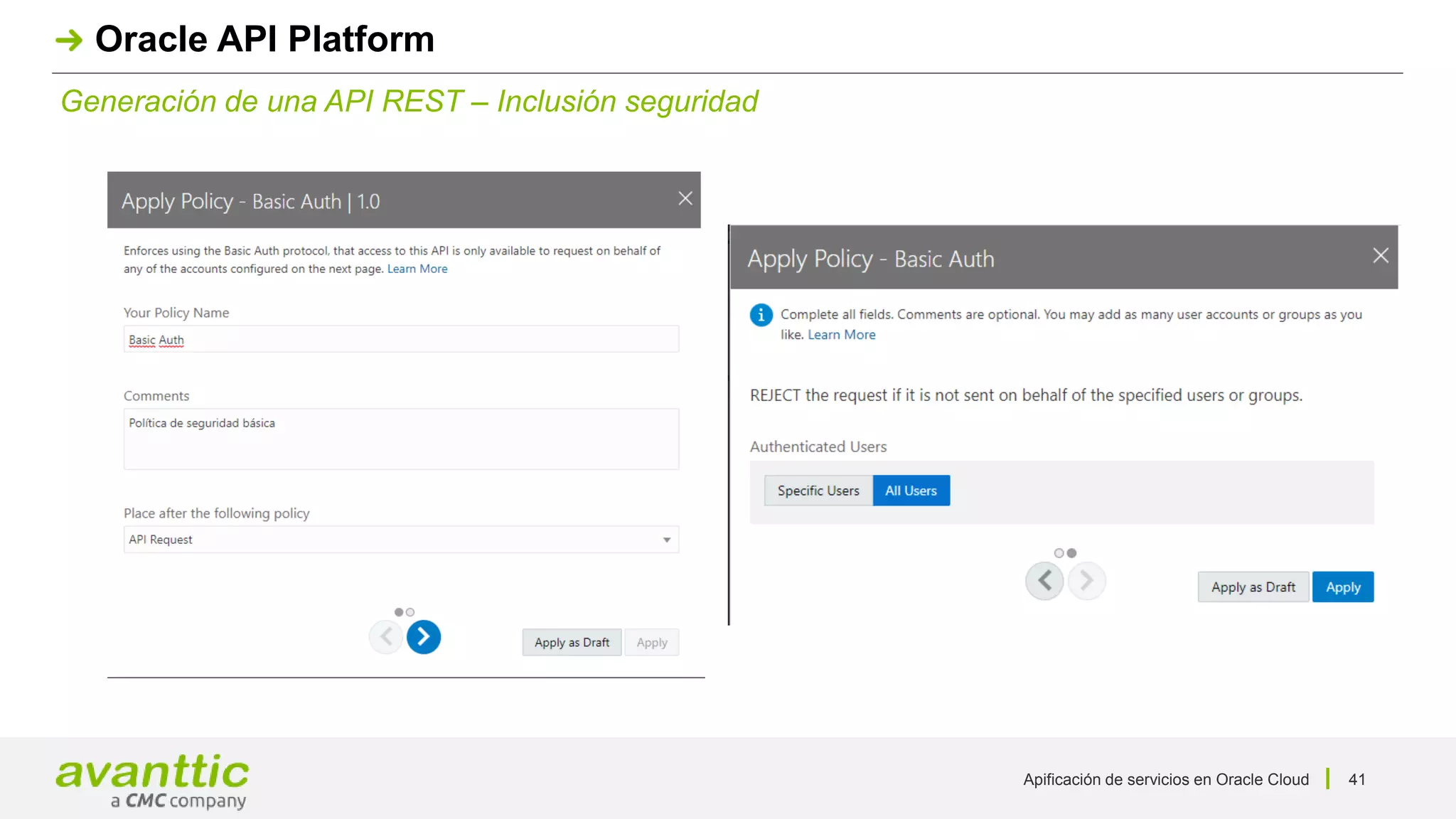Select second page dot in the right dialog
Screen dimensions: 1456x819
pyautogui.click(x=1071, y=553)
